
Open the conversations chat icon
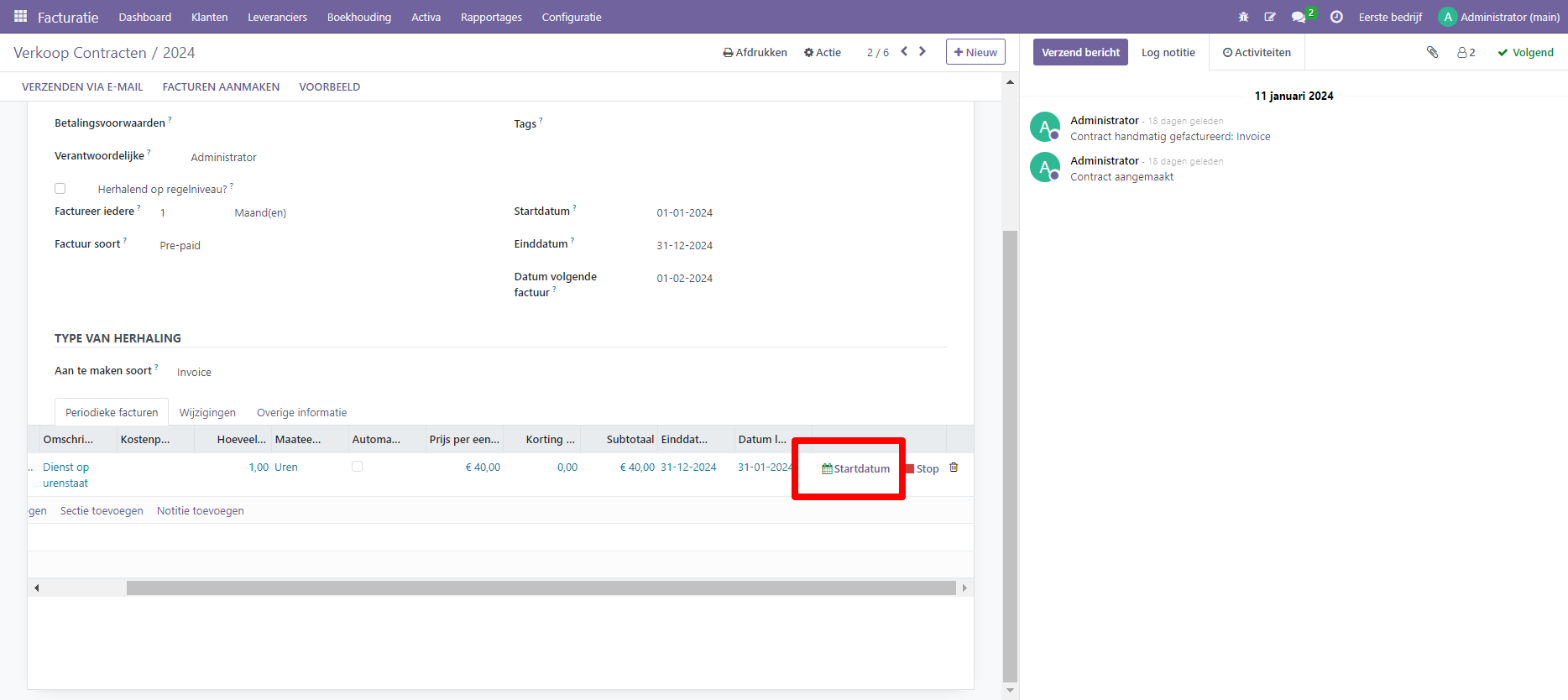(1299, 17)
